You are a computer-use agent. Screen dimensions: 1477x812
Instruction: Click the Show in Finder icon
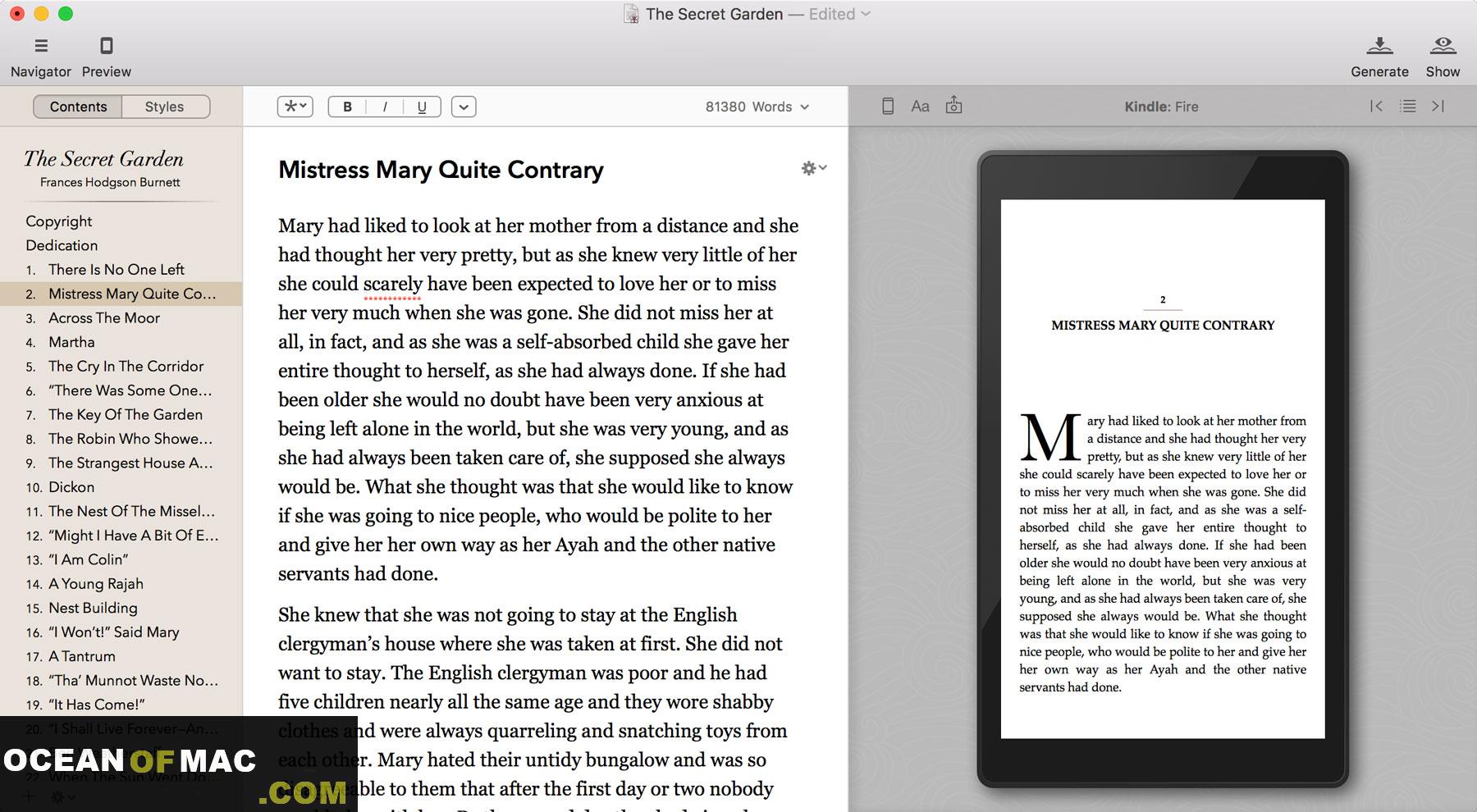tap(1443, 46)
